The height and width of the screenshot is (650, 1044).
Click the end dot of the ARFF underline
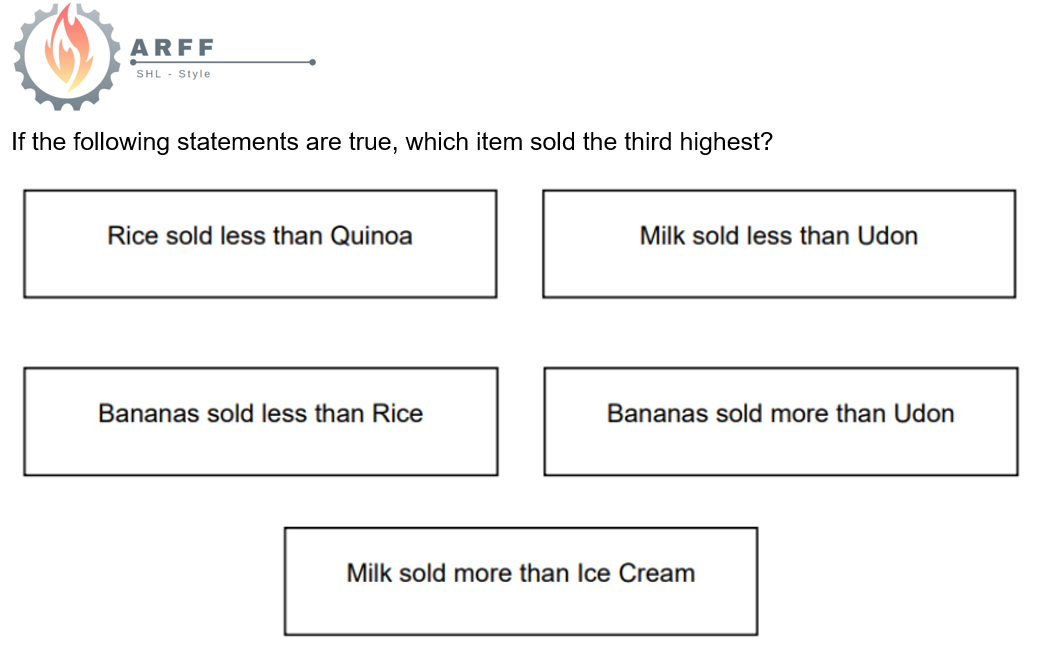312,63
